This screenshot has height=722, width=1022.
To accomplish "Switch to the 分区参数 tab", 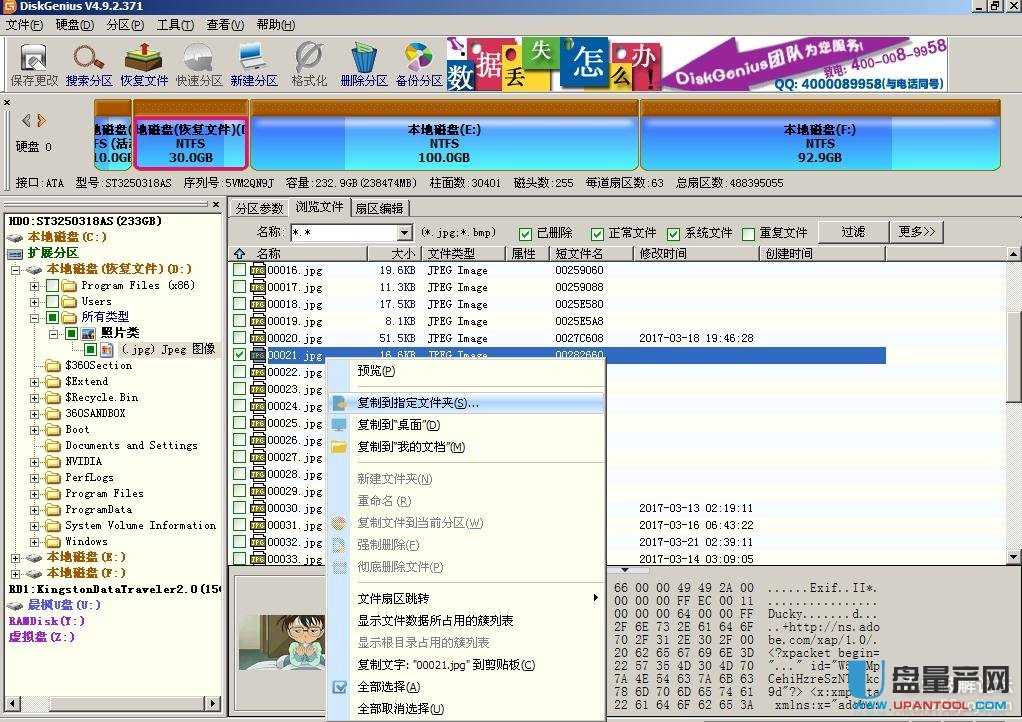I will [259, 208].
